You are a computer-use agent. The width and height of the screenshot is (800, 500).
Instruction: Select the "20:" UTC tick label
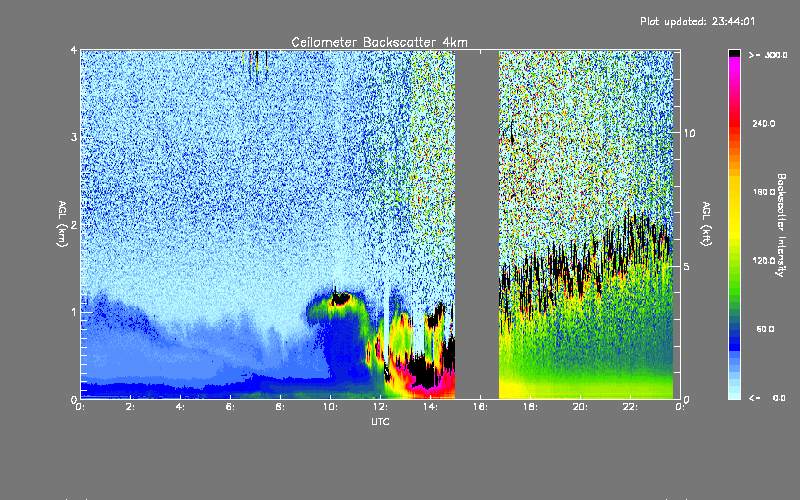[580, 407]
